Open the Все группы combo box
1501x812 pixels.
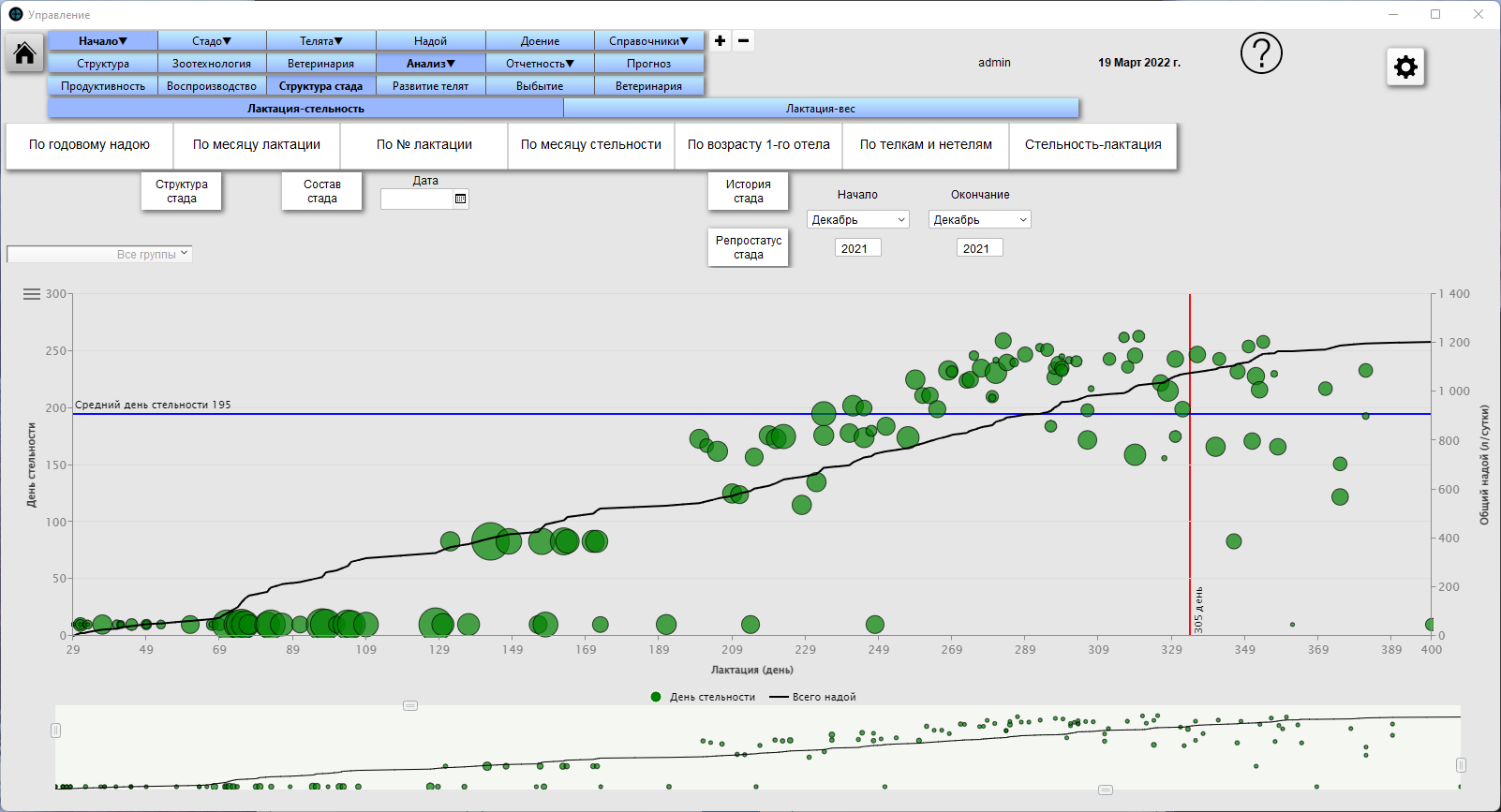pos(99,254)
